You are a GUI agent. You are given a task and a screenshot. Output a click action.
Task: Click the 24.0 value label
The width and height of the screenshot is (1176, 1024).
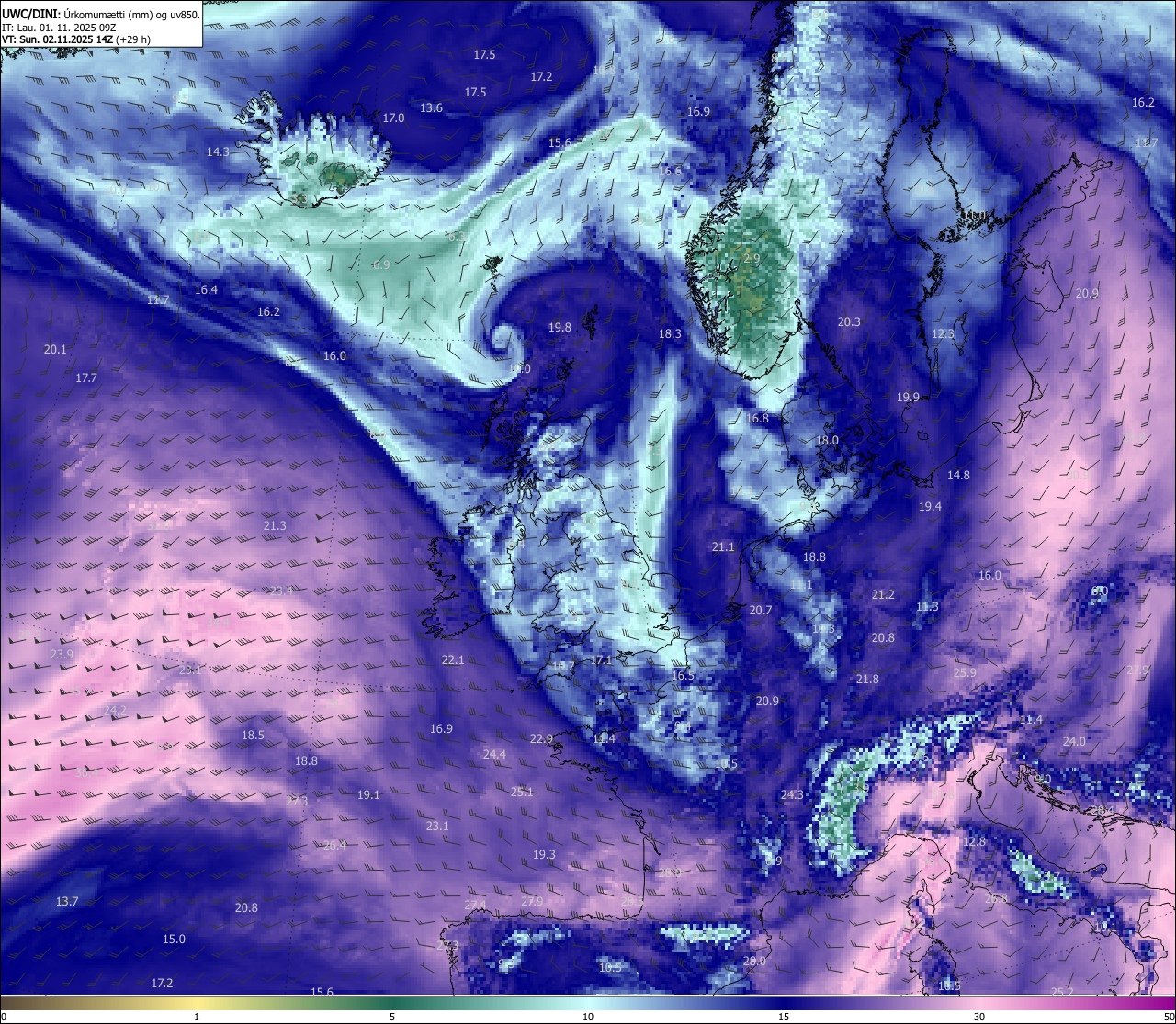(1074, 742)
